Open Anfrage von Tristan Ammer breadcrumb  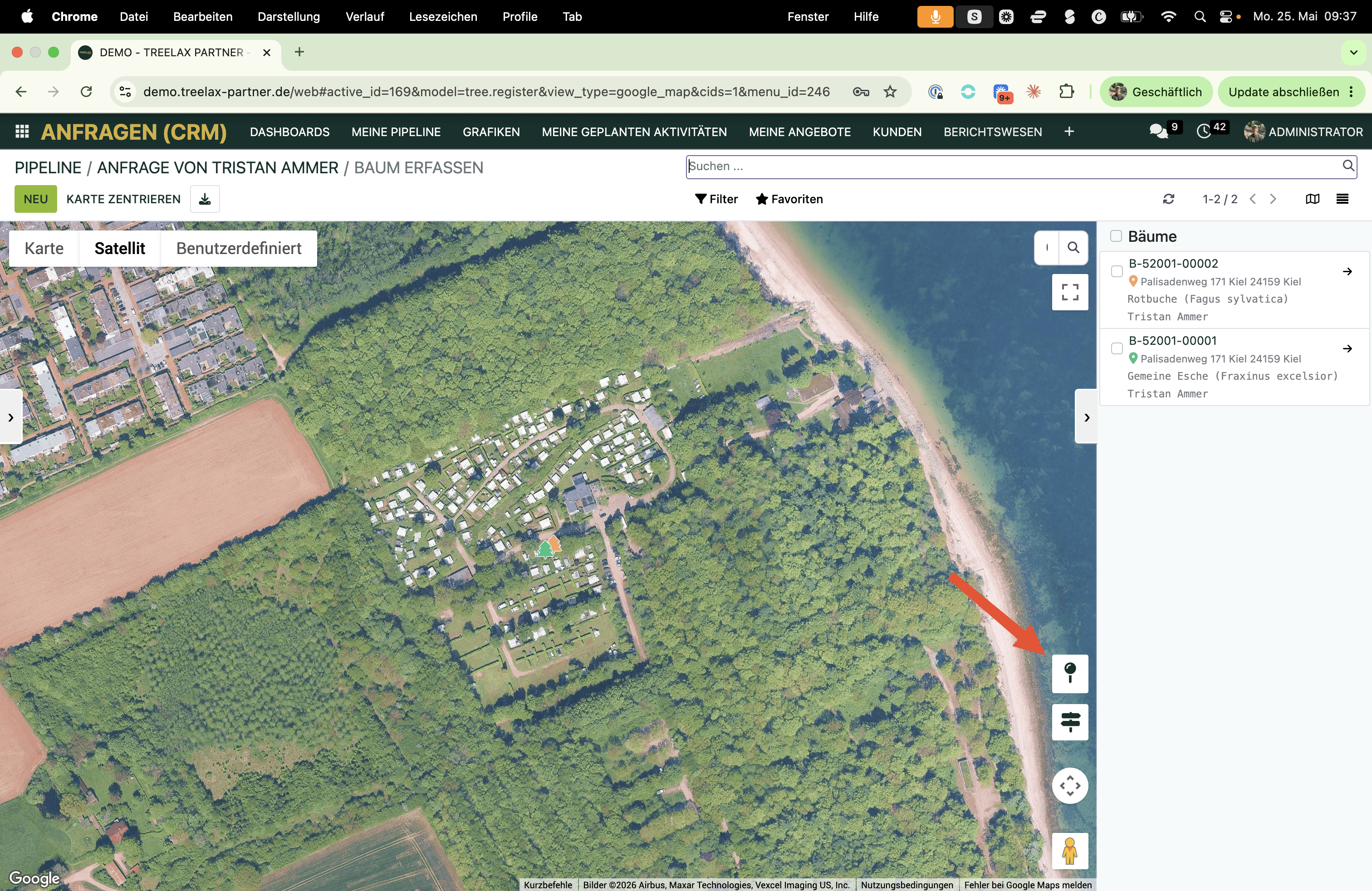[x=218, y=168]
